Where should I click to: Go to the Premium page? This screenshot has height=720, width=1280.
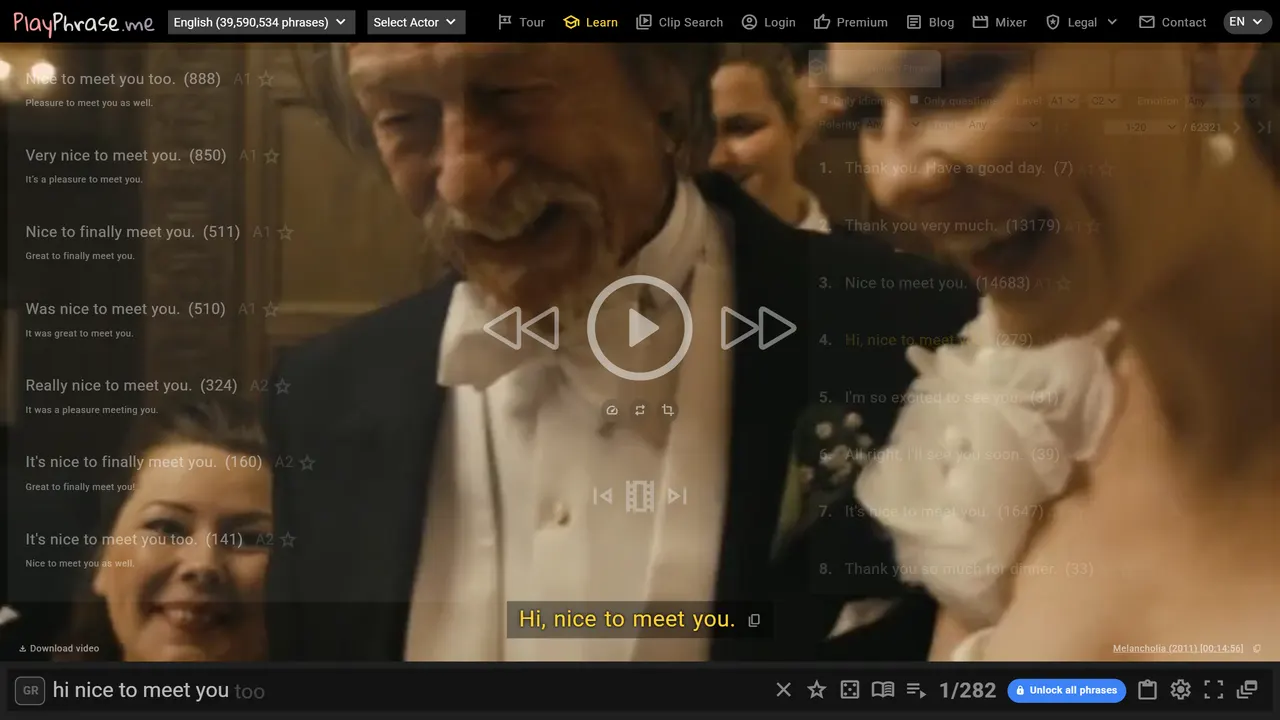tap(851, 22)
